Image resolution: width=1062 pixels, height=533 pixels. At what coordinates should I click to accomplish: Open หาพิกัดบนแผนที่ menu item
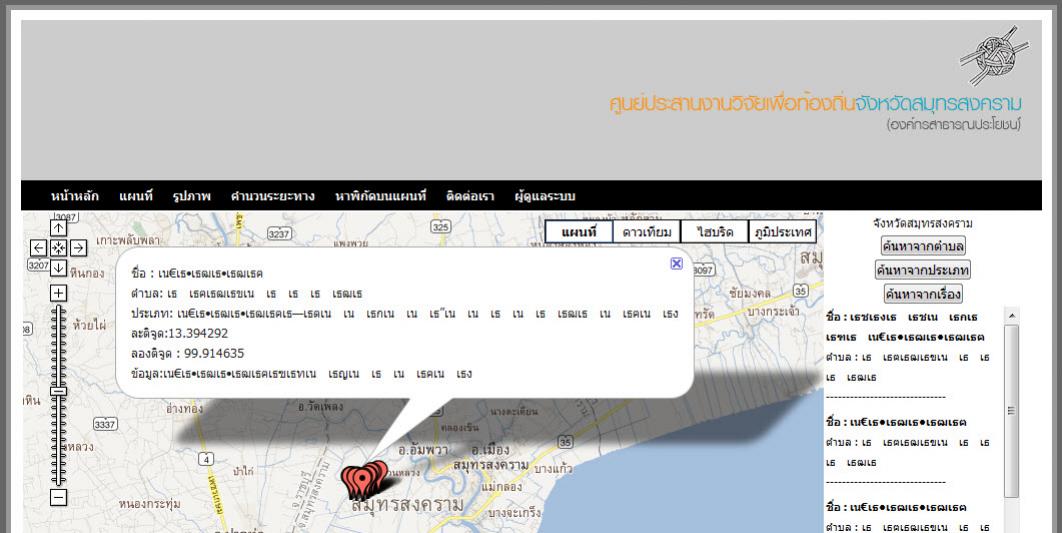pyautogui.click(x=381, y=196)
